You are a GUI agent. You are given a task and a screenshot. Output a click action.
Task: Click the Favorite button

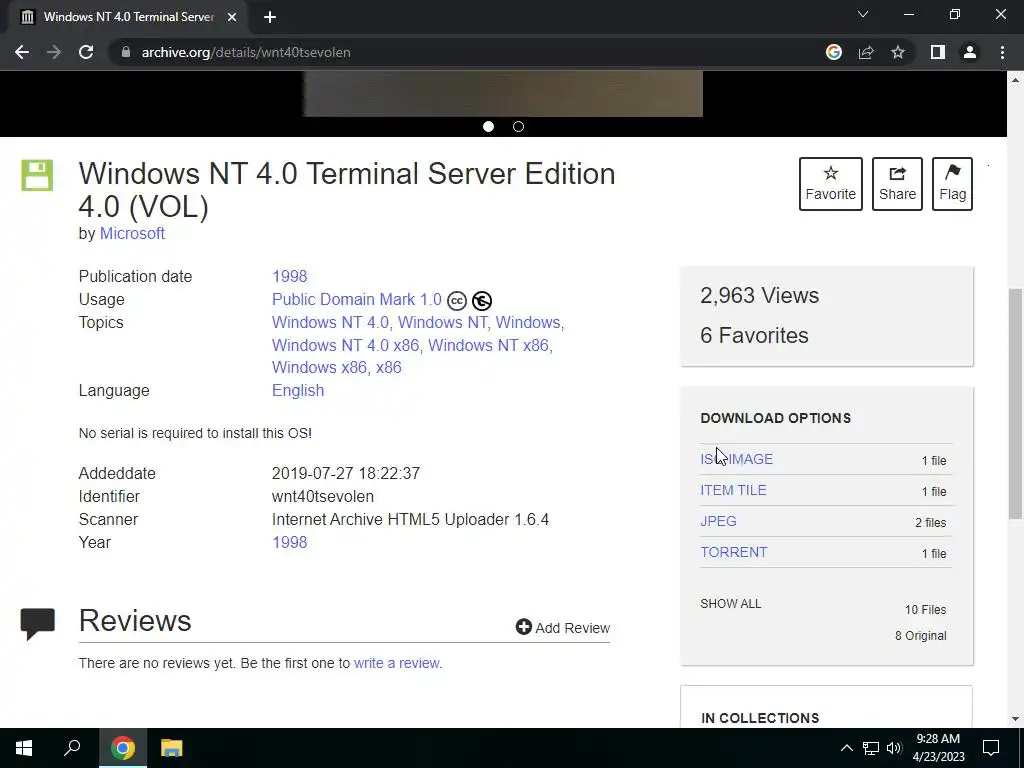point(831,184)
